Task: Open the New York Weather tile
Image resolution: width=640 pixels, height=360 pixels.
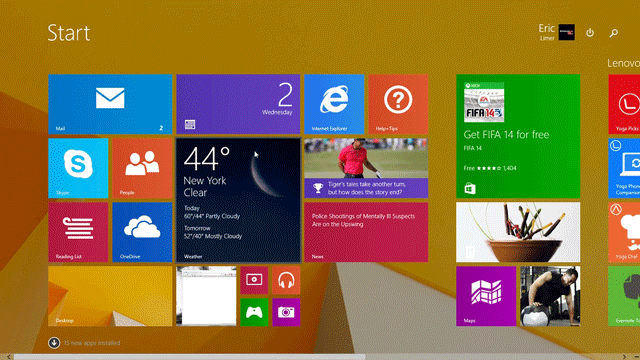Action: [238, 200]
